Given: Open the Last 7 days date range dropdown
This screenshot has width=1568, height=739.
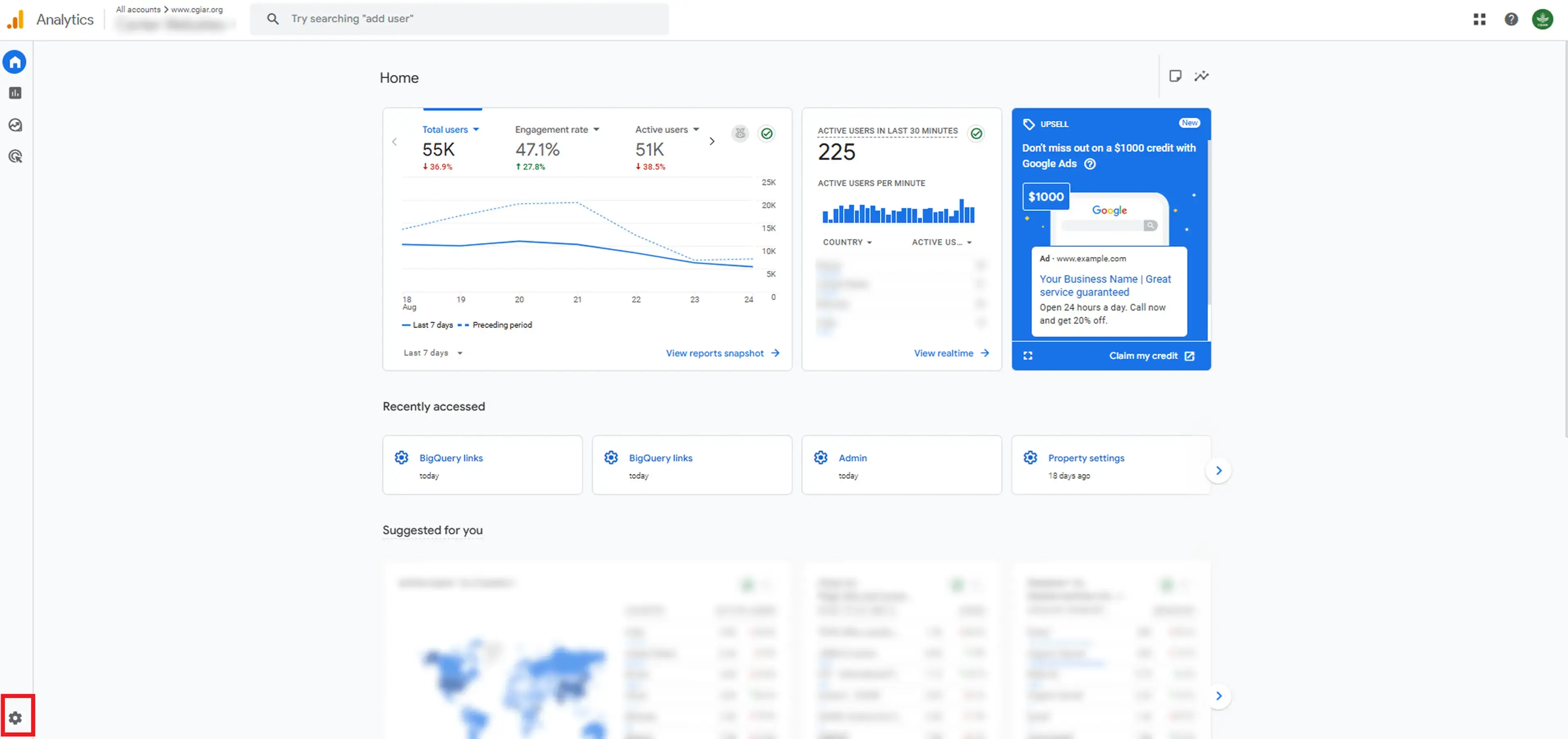Looking at the screenshot, I should [x=433, y=353].
